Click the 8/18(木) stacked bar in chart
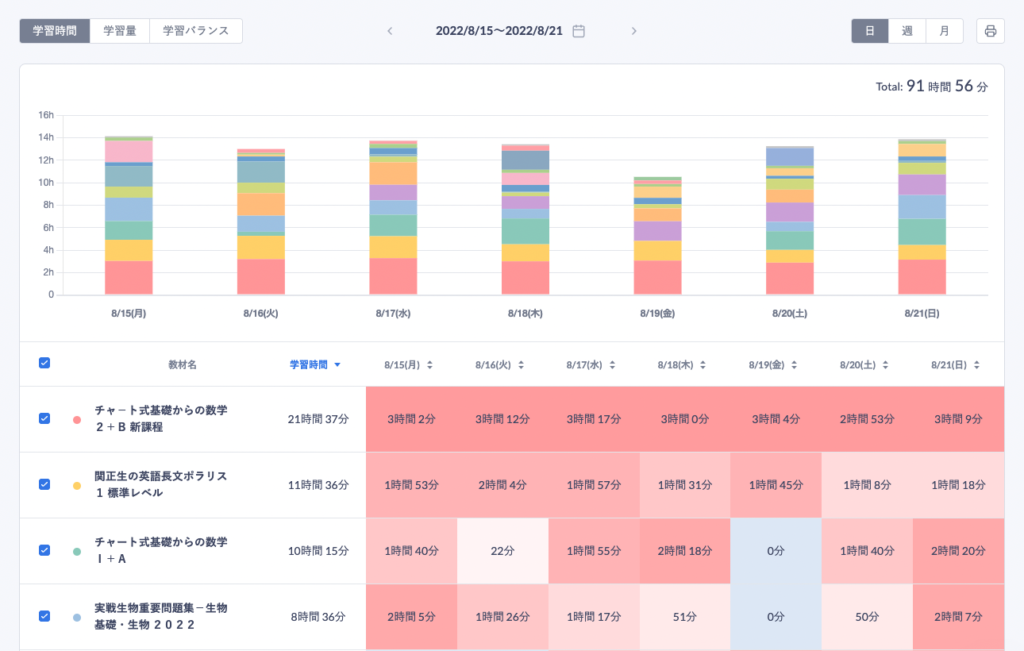1024x651 pixels. tap(525, 220)
